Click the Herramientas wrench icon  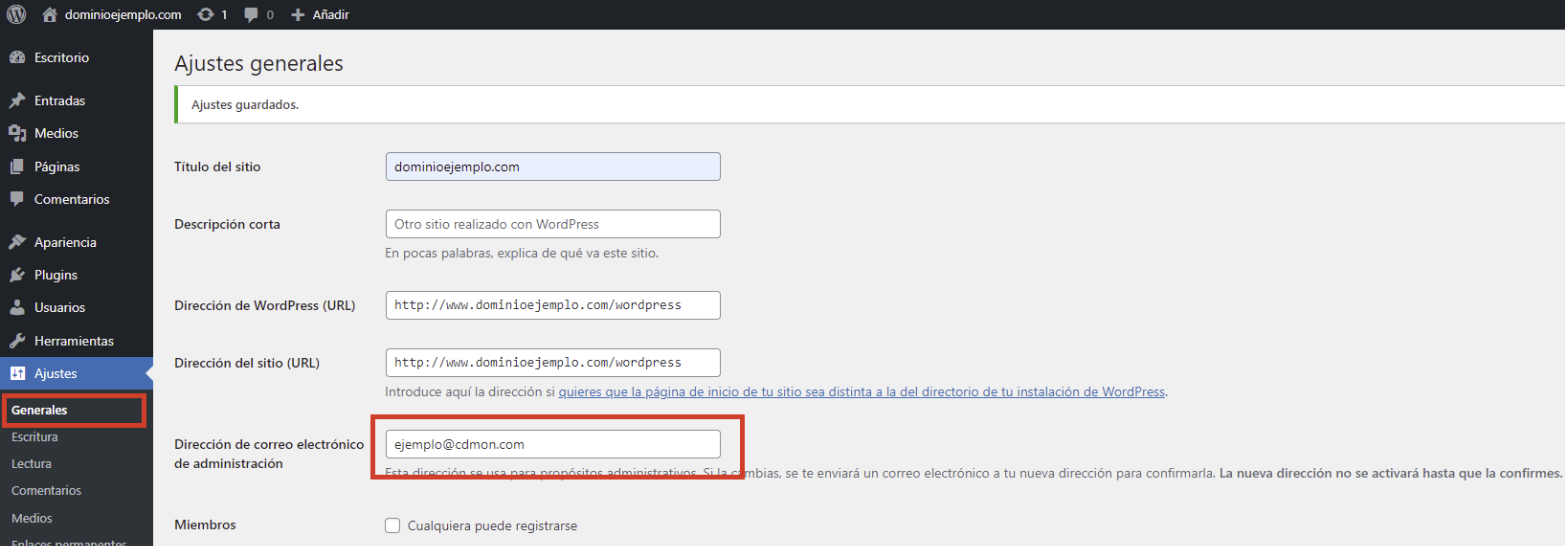17,341
